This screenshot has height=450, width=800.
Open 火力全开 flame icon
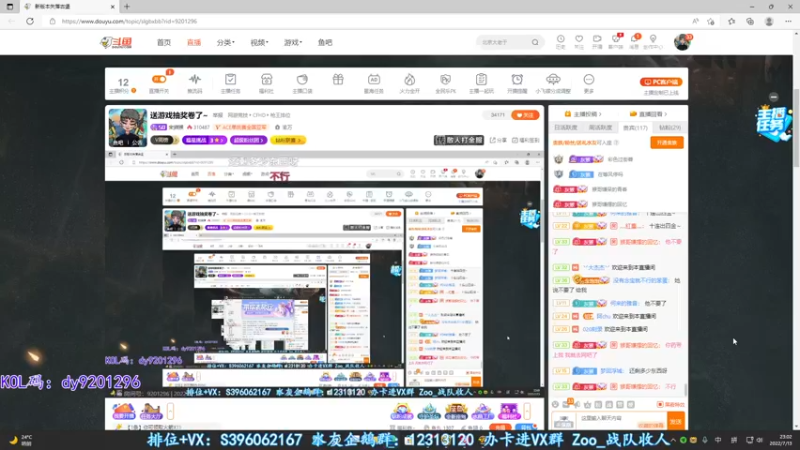point(409,83)
